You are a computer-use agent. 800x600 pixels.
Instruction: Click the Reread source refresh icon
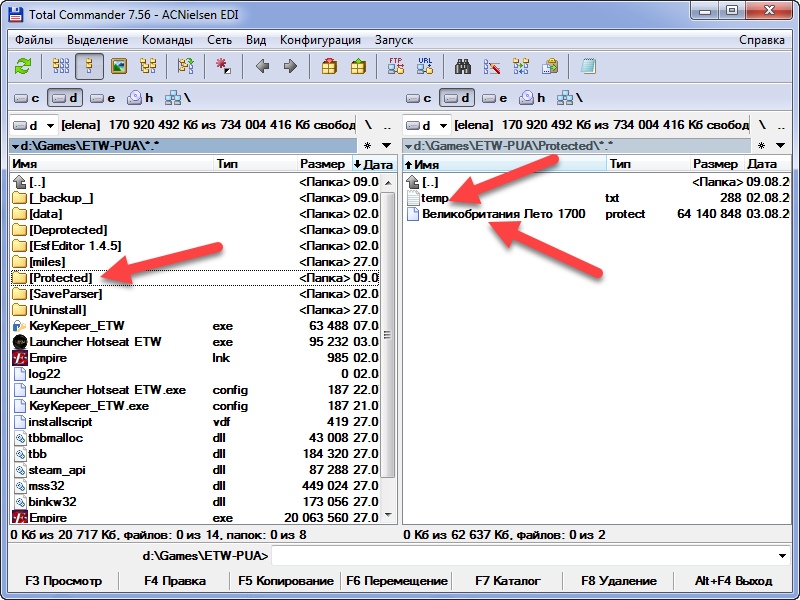(x=23, y=66)
